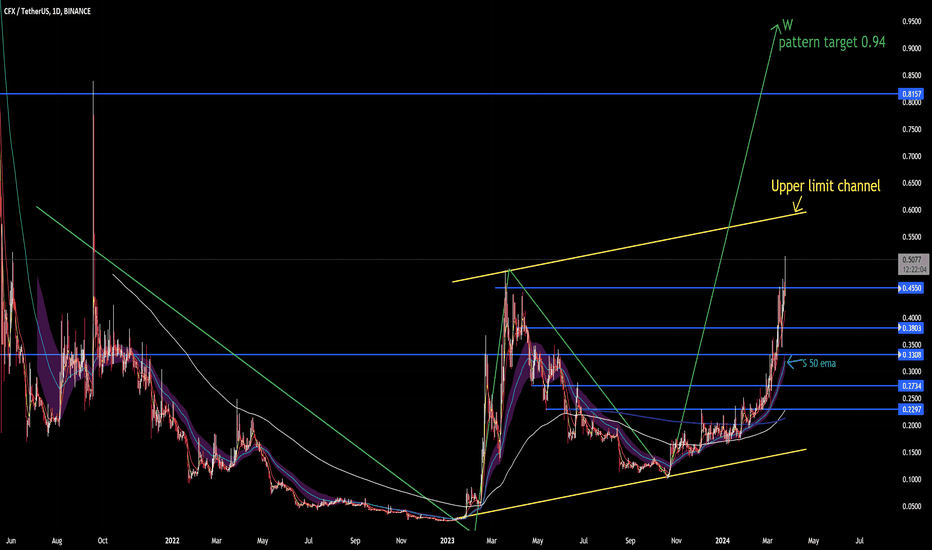Viewport: 932px width, 550px height.
Task: Click the 2024 label on time axis
Action: 722,540
